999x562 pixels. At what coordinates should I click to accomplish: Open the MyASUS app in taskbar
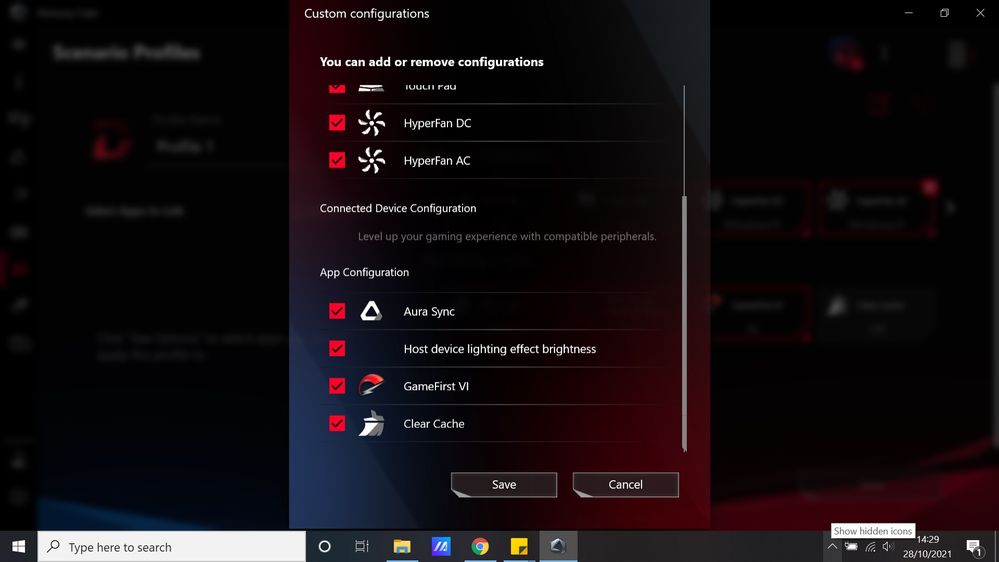441,547
